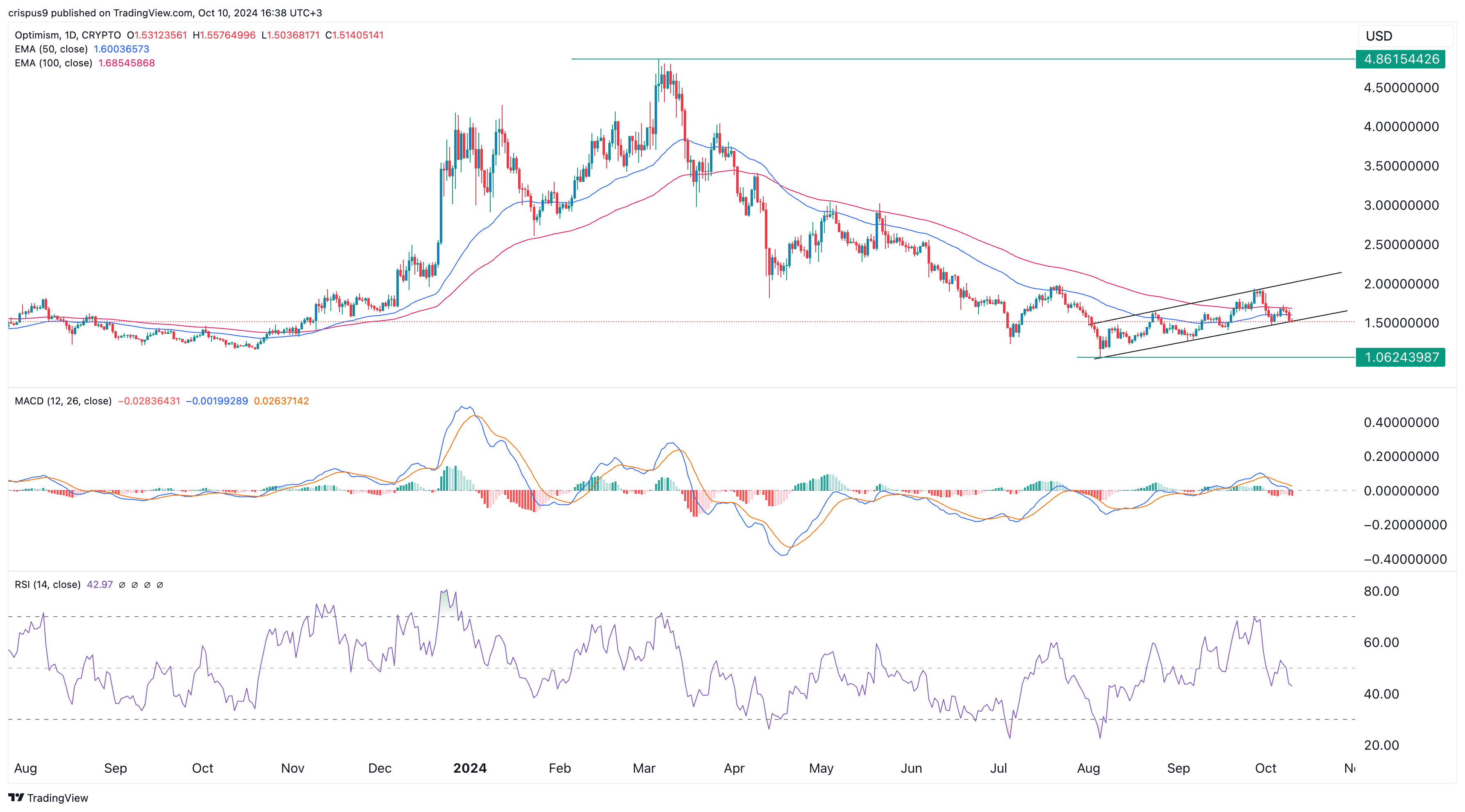Click the TradingView logo at bottom left
The height and width of the screenshot is (812, 1465).
click(x=48, y=798)
